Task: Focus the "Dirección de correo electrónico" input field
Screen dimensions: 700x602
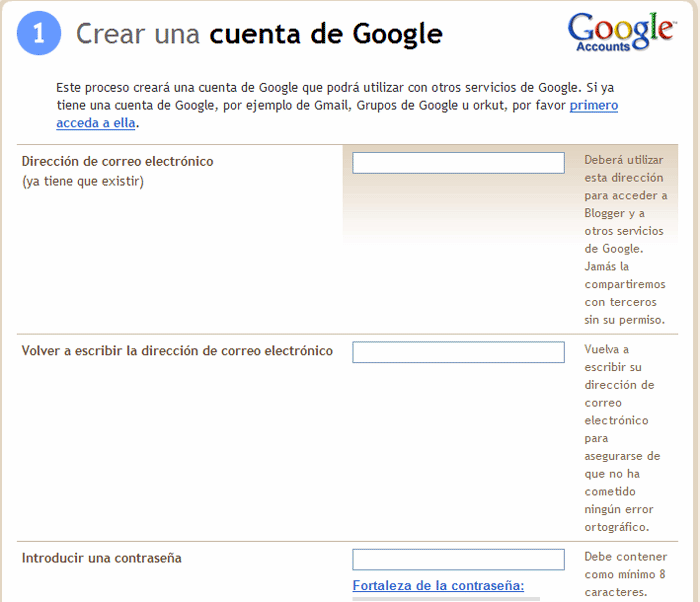Action: (x=458, y=163)
